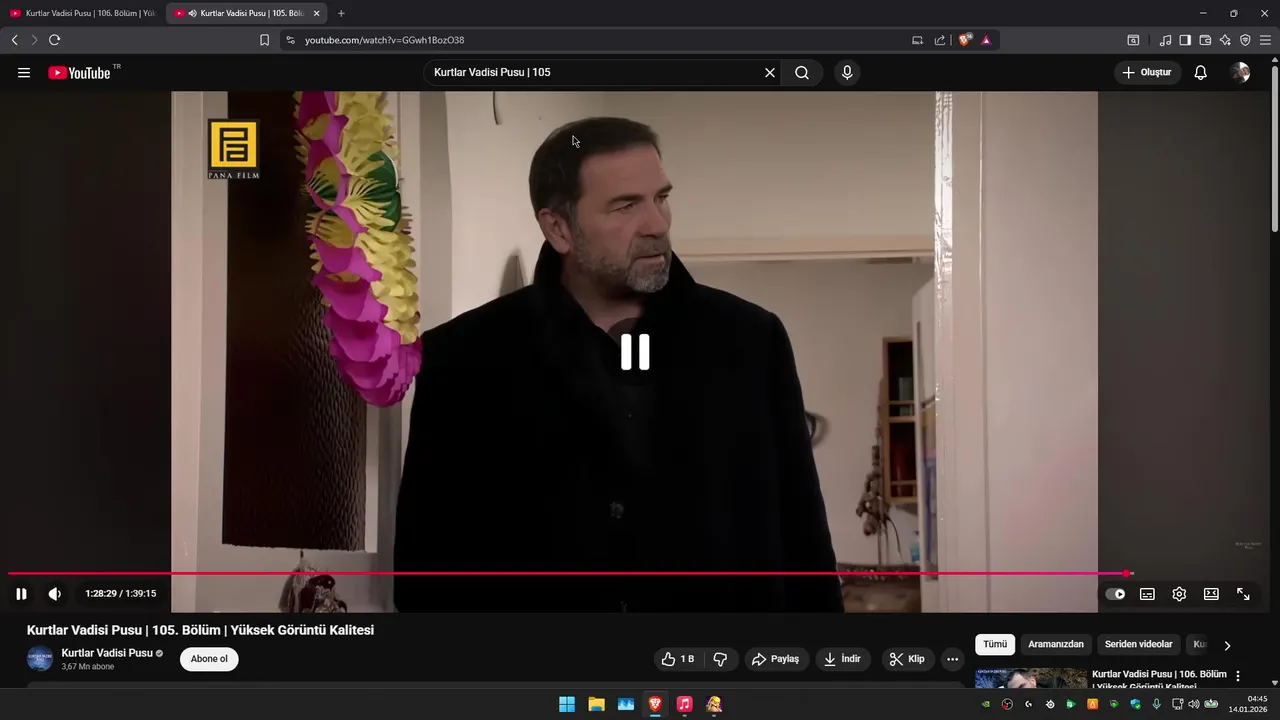Viewport: 1280px width, 720px height.
Task: Click the magnifier search button
Action: coord(802,73)
